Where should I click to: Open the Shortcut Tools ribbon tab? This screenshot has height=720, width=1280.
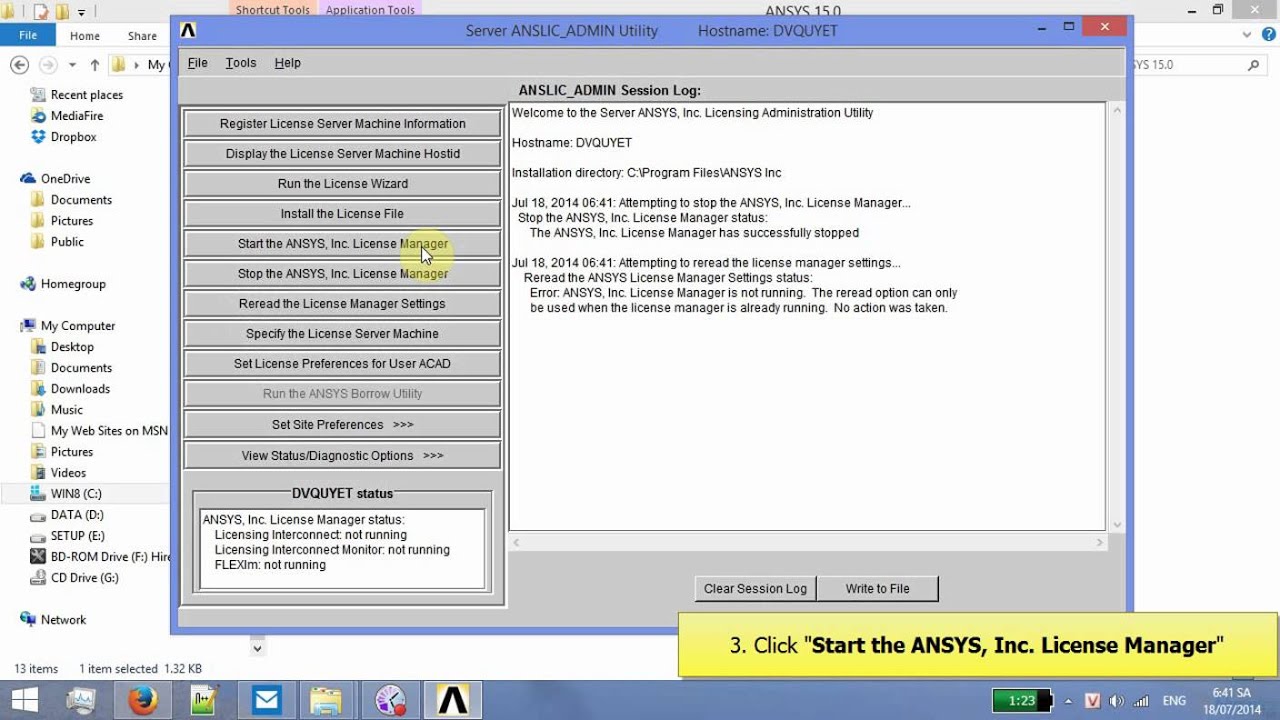pos(272,10)
